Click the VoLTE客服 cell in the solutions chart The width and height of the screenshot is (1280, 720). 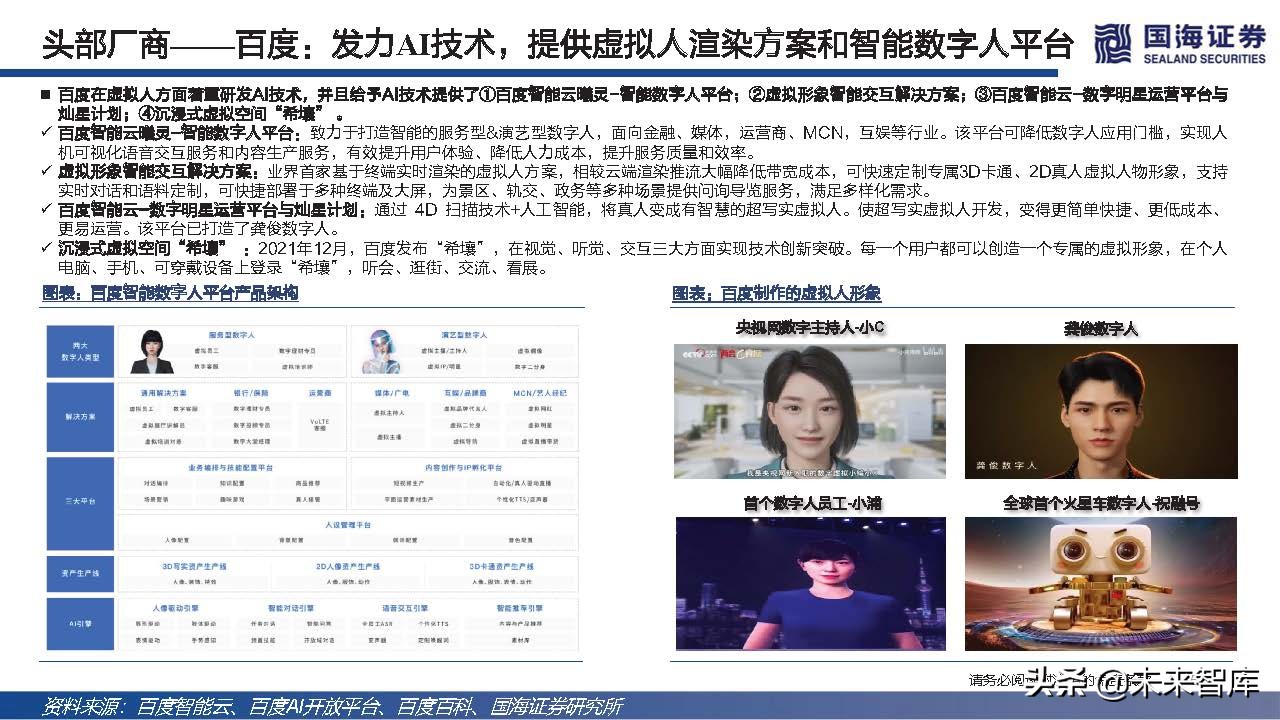320,422
